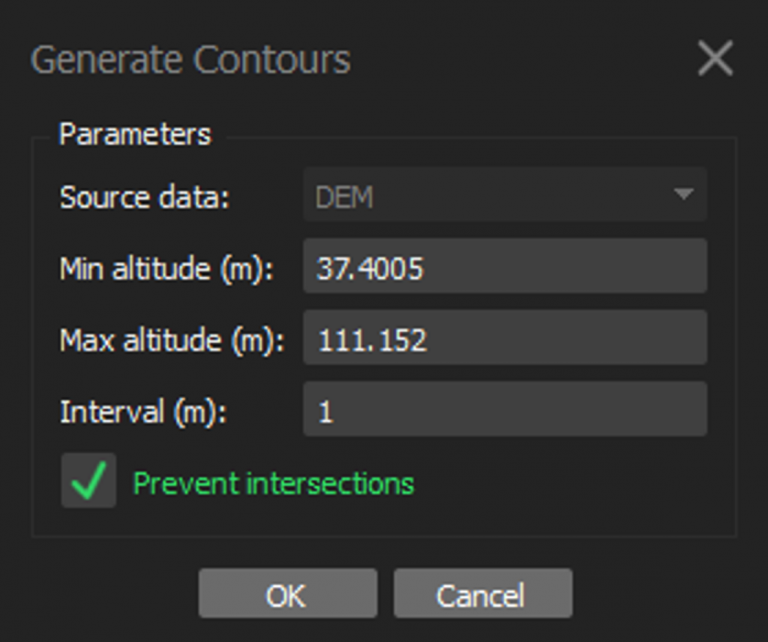Click the green check mark icon
This screenshot has width=768, height=642.
tap(89, 482)
